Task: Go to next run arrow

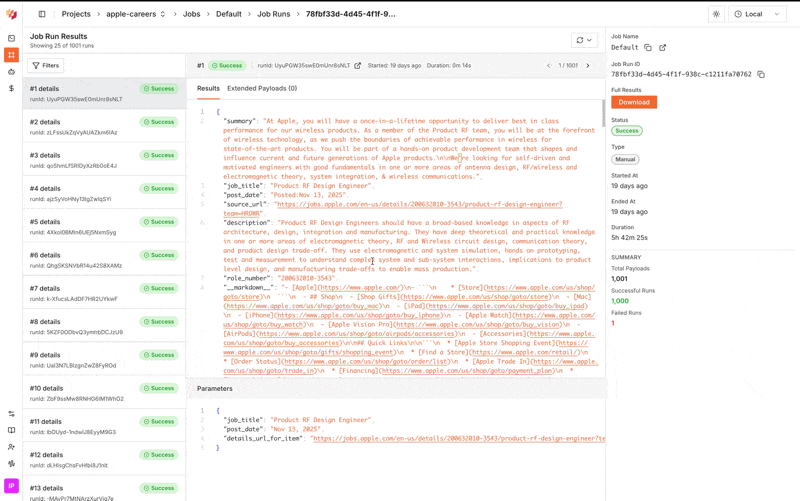Action: coord(588,66)
